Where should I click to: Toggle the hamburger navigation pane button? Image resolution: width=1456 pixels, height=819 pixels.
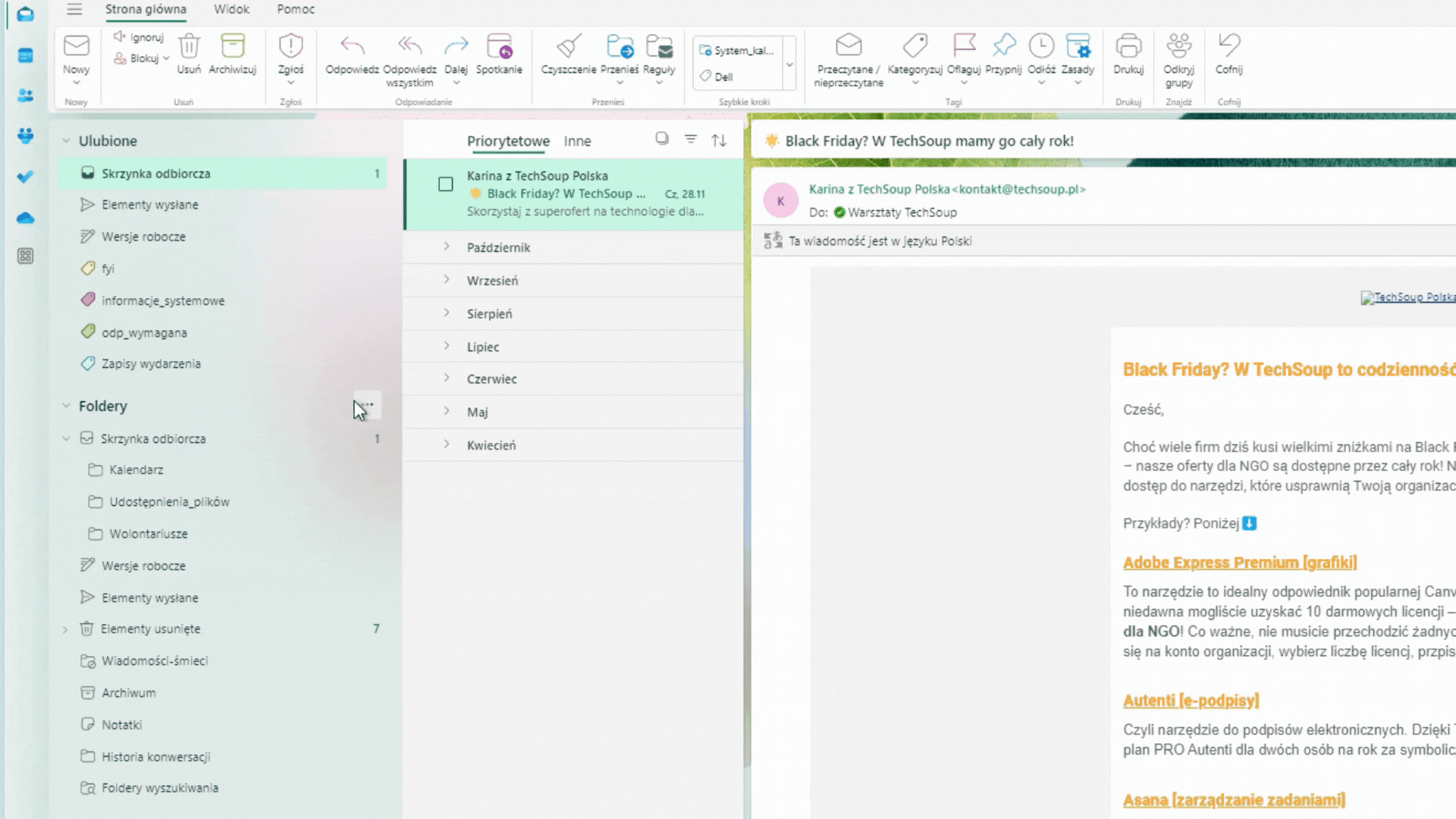[x=74, y=9]
